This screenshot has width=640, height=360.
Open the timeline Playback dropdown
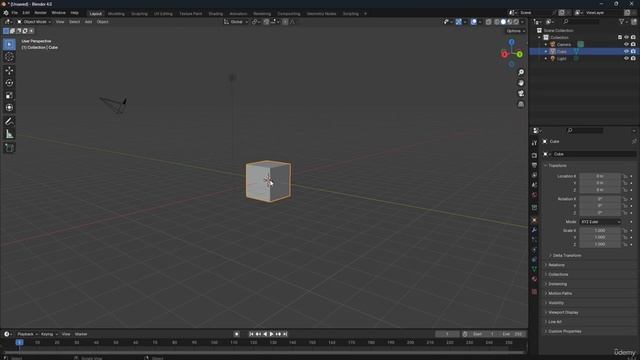point(27,334)
